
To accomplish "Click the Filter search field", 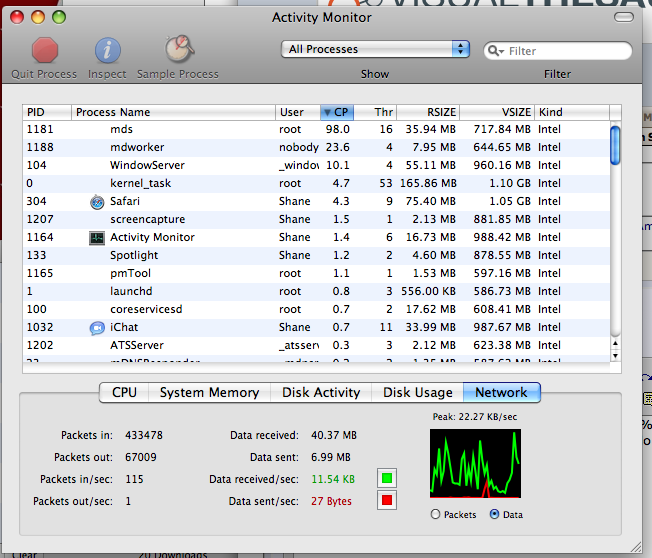I will [558, 51].
